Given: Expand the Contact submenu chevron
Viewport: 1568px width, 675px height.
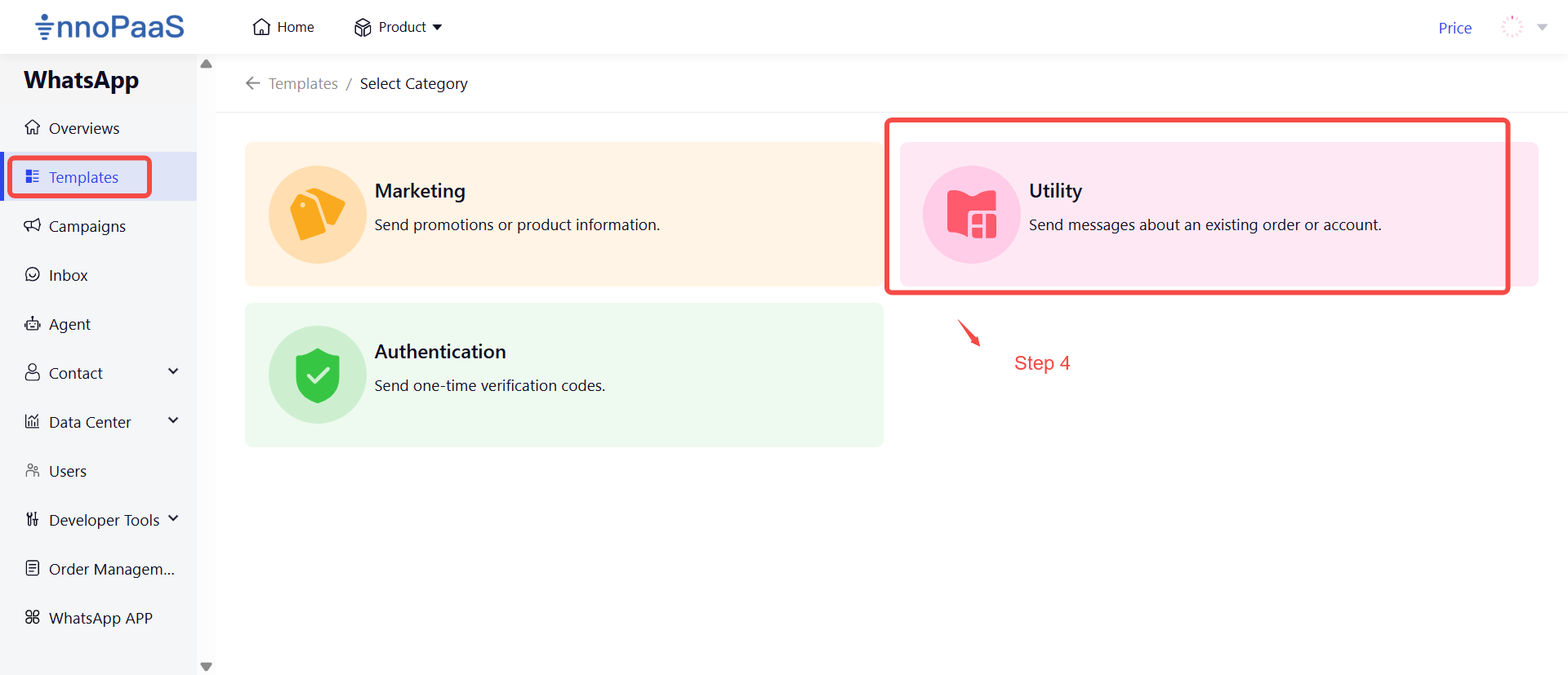Looking at the screenshot, I should (173, 371).
